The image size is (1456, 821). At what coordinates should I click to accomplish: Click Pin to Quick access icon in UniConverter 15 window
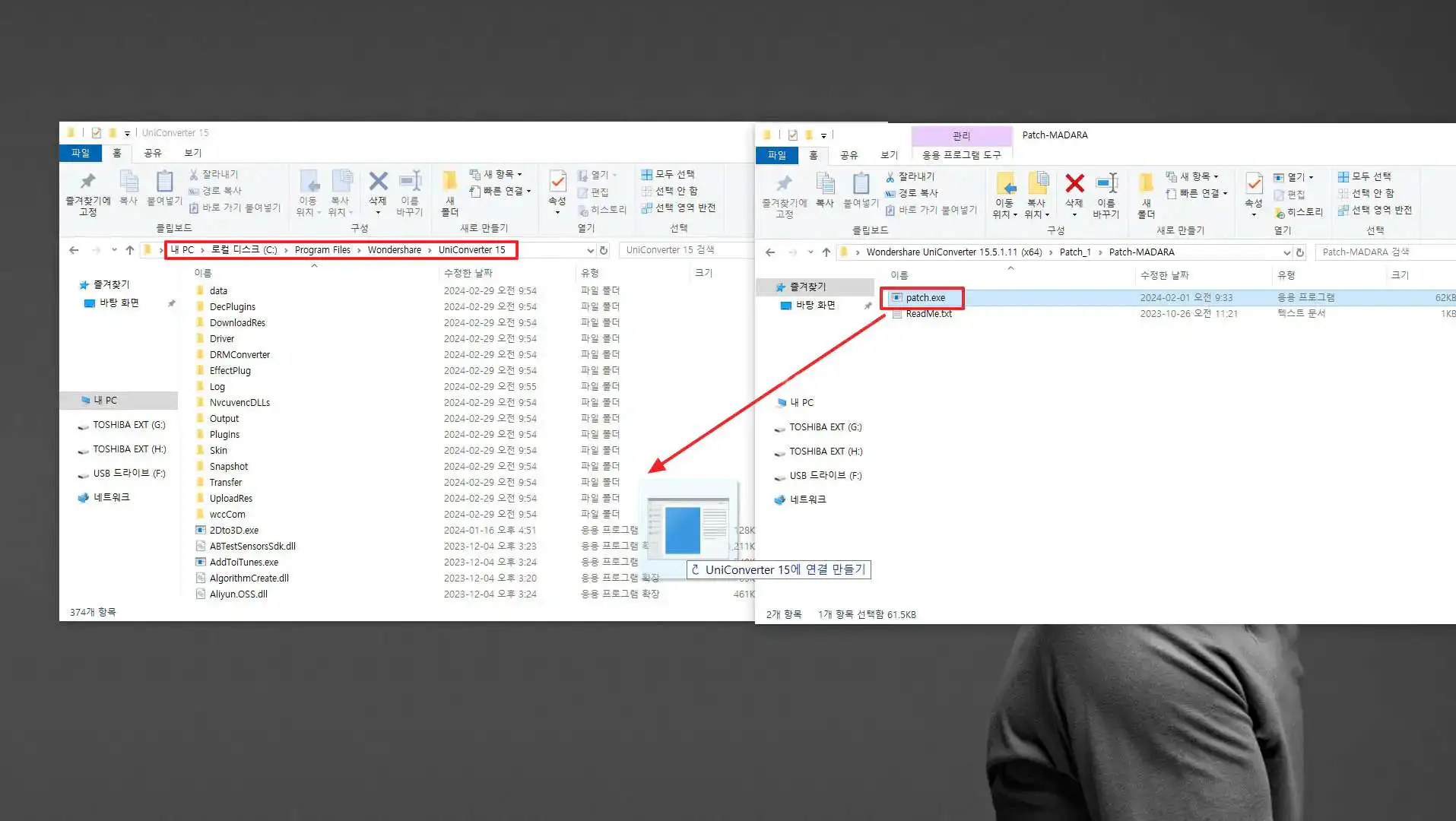(x=88, y=181)
